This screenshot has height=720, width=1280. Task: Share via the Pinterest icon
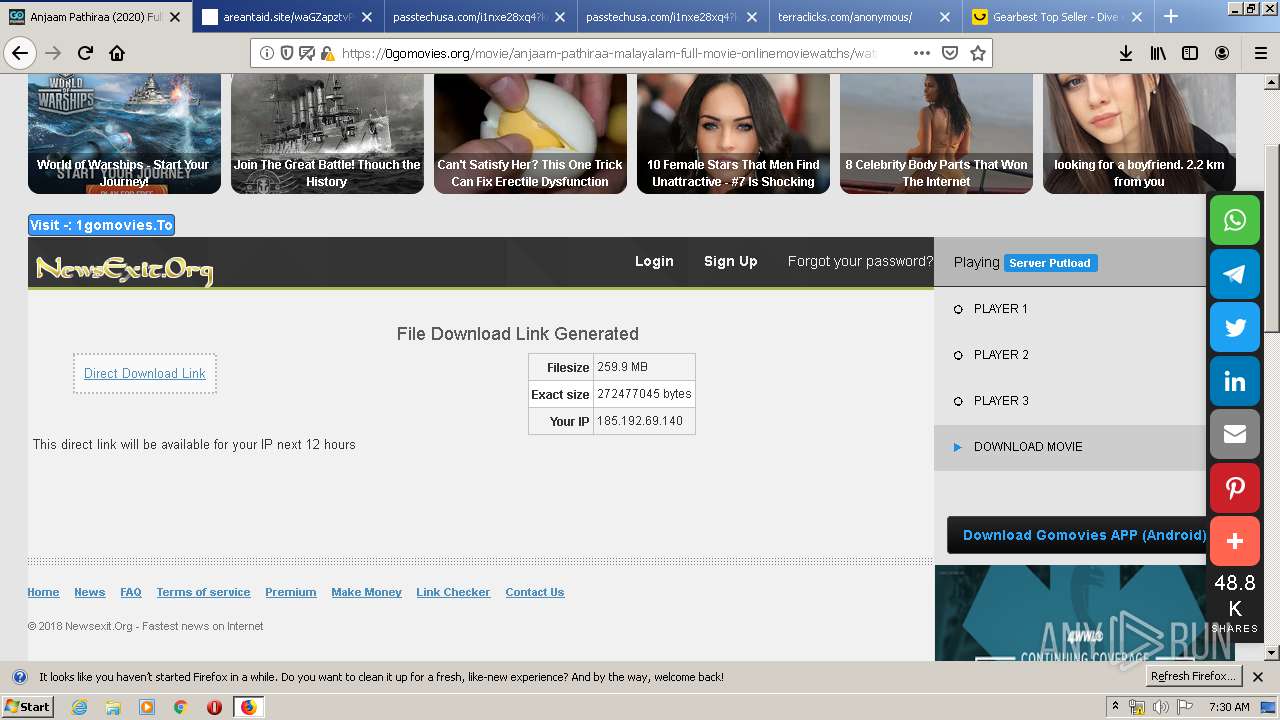1235,488
